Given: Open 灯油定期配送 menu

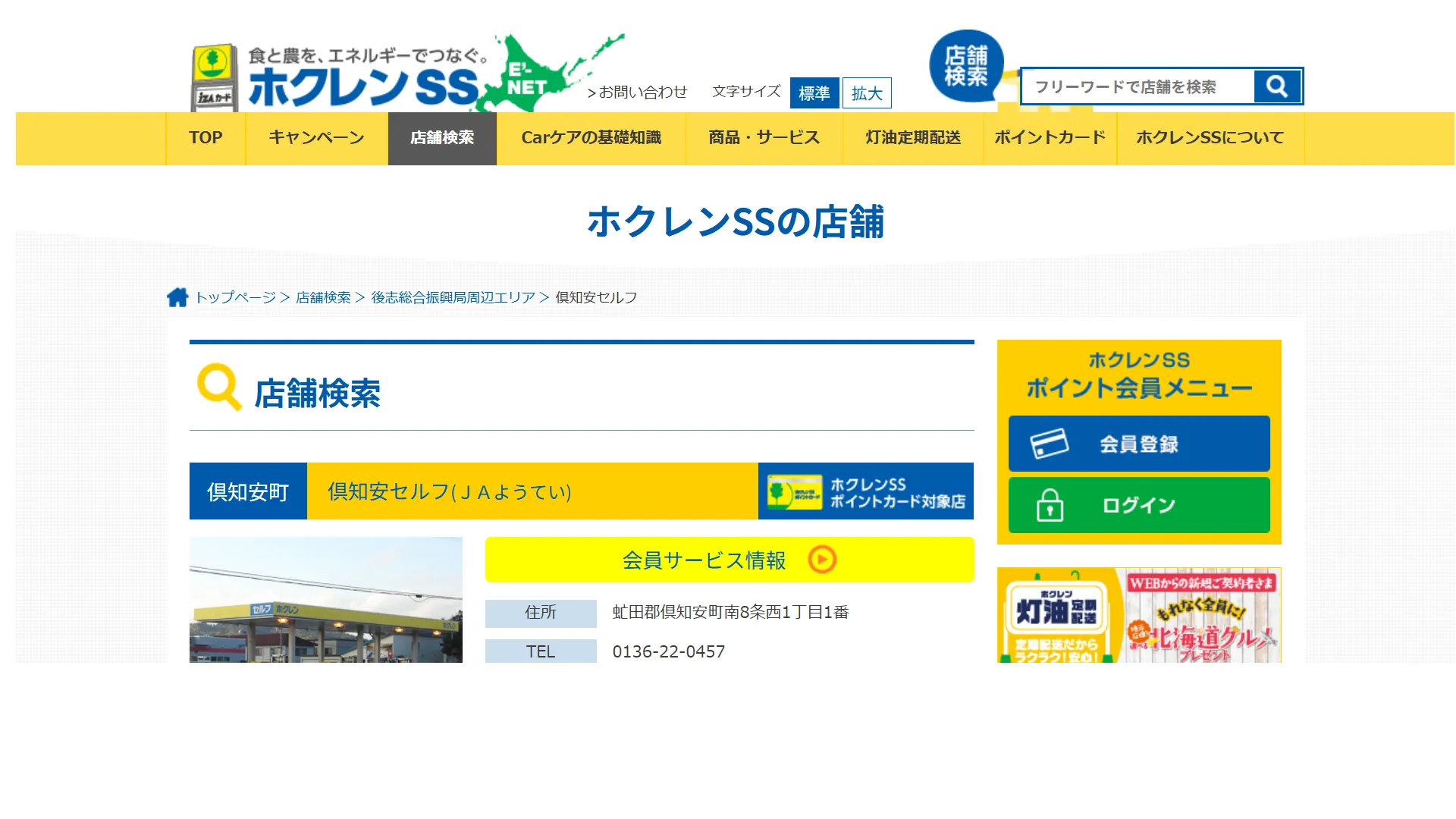Looking at the screenshot, I should [913, 138].
